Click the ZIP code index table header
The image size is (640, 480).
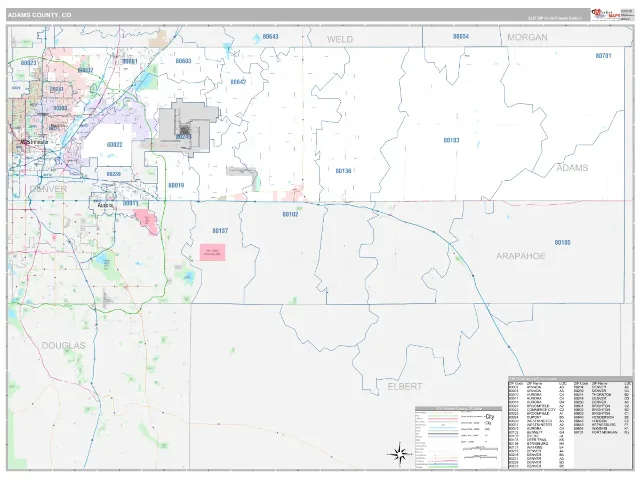coord(570,379)
